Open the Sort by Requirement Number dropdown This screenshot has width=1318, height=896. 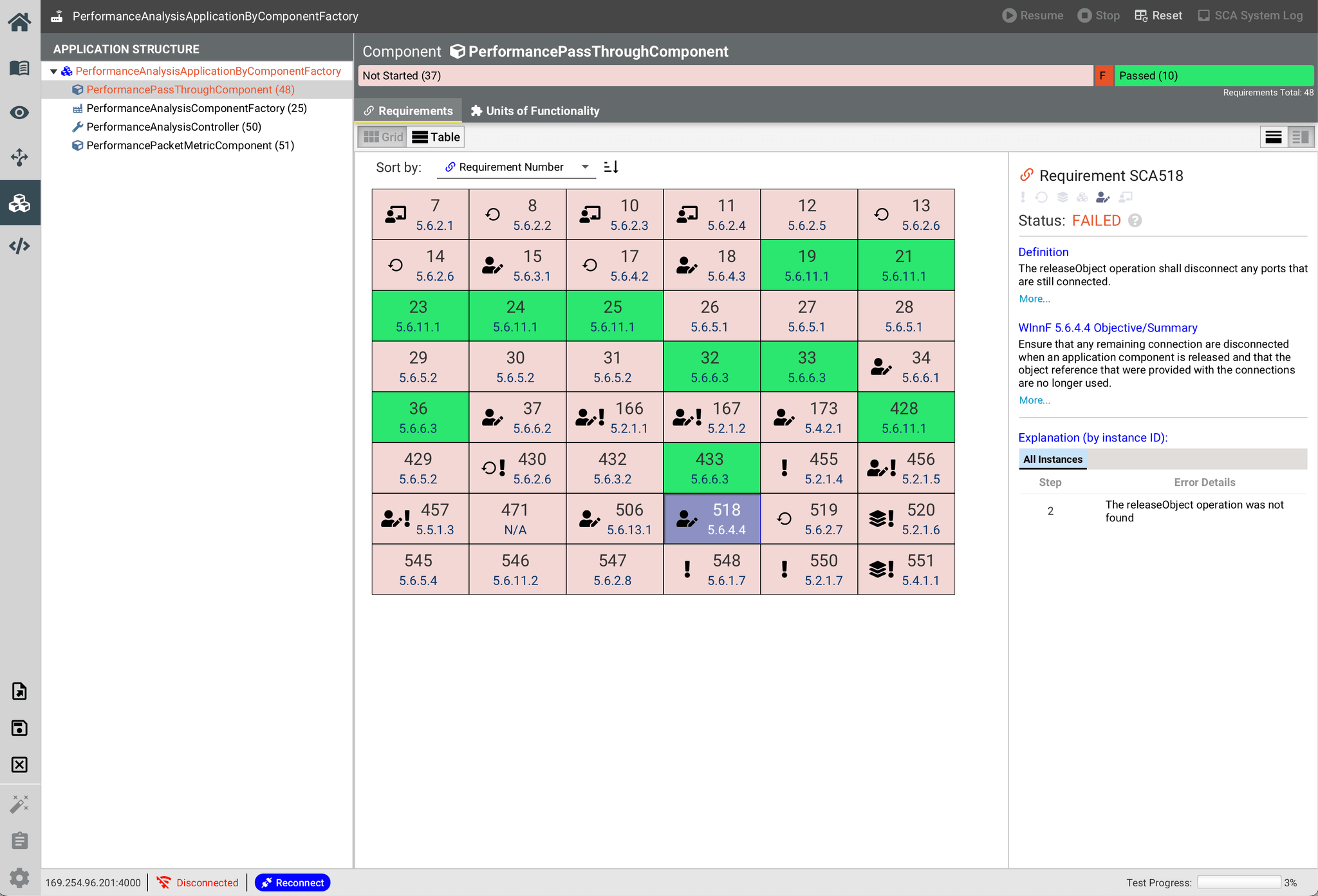(x=515, y=167)
